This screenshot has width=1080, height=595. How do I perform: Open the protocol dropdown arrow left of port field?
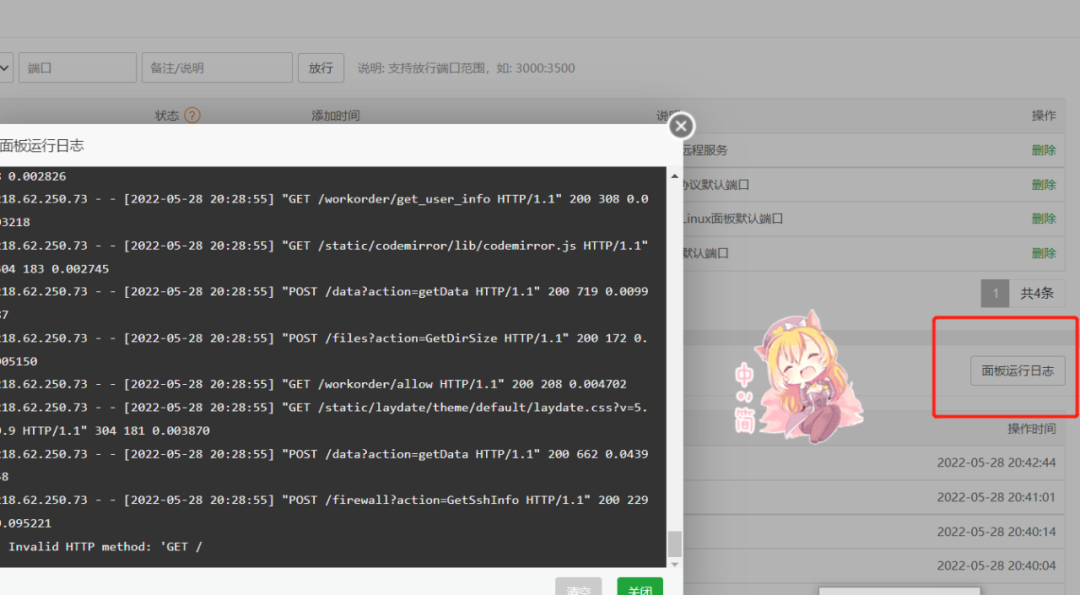[x=6, y=67]
